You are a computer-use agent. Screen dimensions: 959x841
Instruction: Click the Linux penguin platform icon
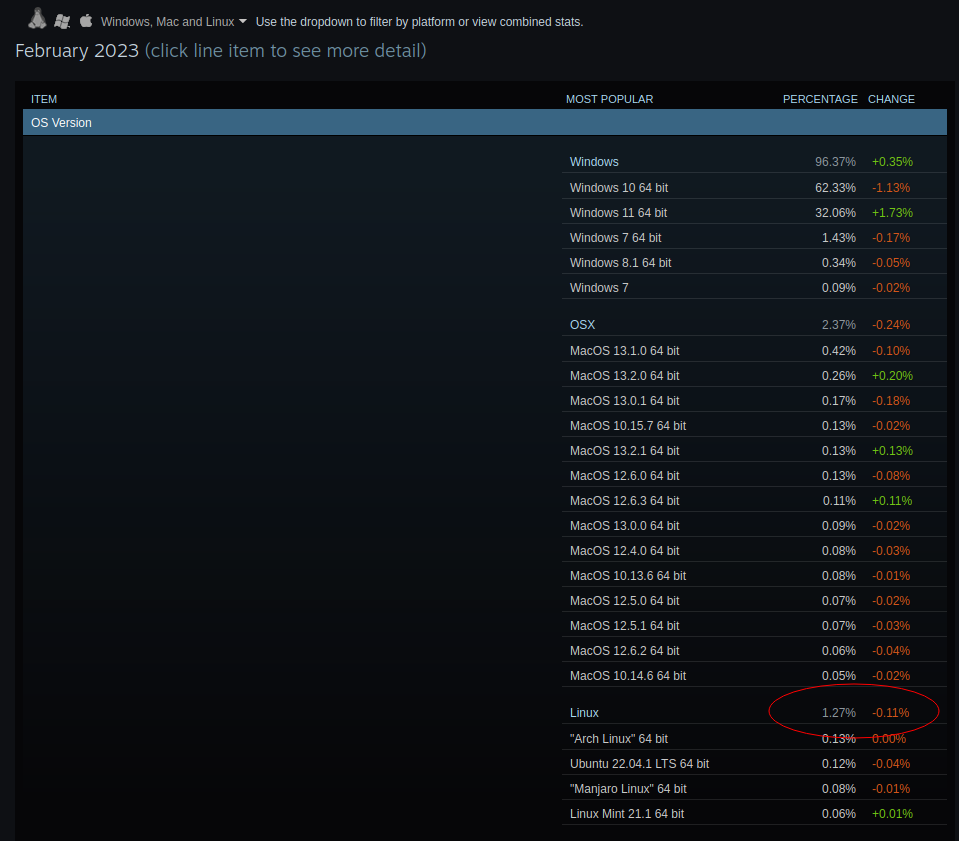(x=37, y=19)
